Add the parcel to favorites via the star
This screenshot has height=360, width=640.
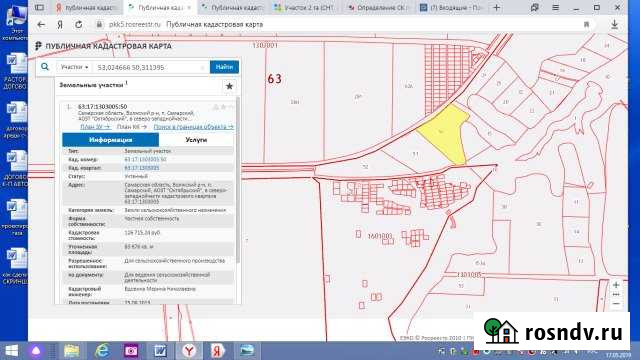click(229, 86)
